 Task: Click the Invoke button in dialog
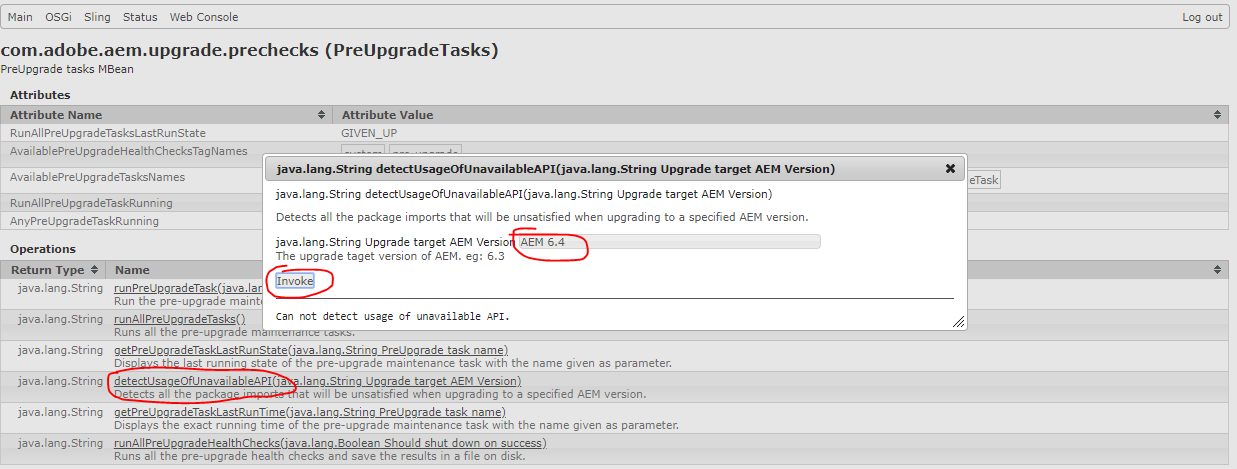coord(295,281)
